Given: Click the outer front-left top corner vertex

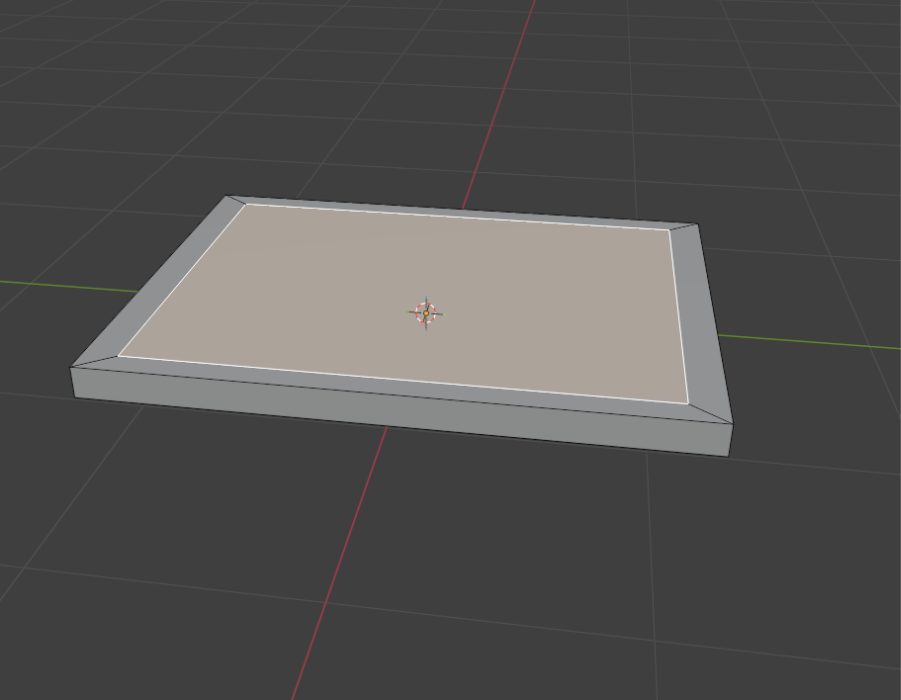Looking at the screenshot, I should [x=71, y=367].
